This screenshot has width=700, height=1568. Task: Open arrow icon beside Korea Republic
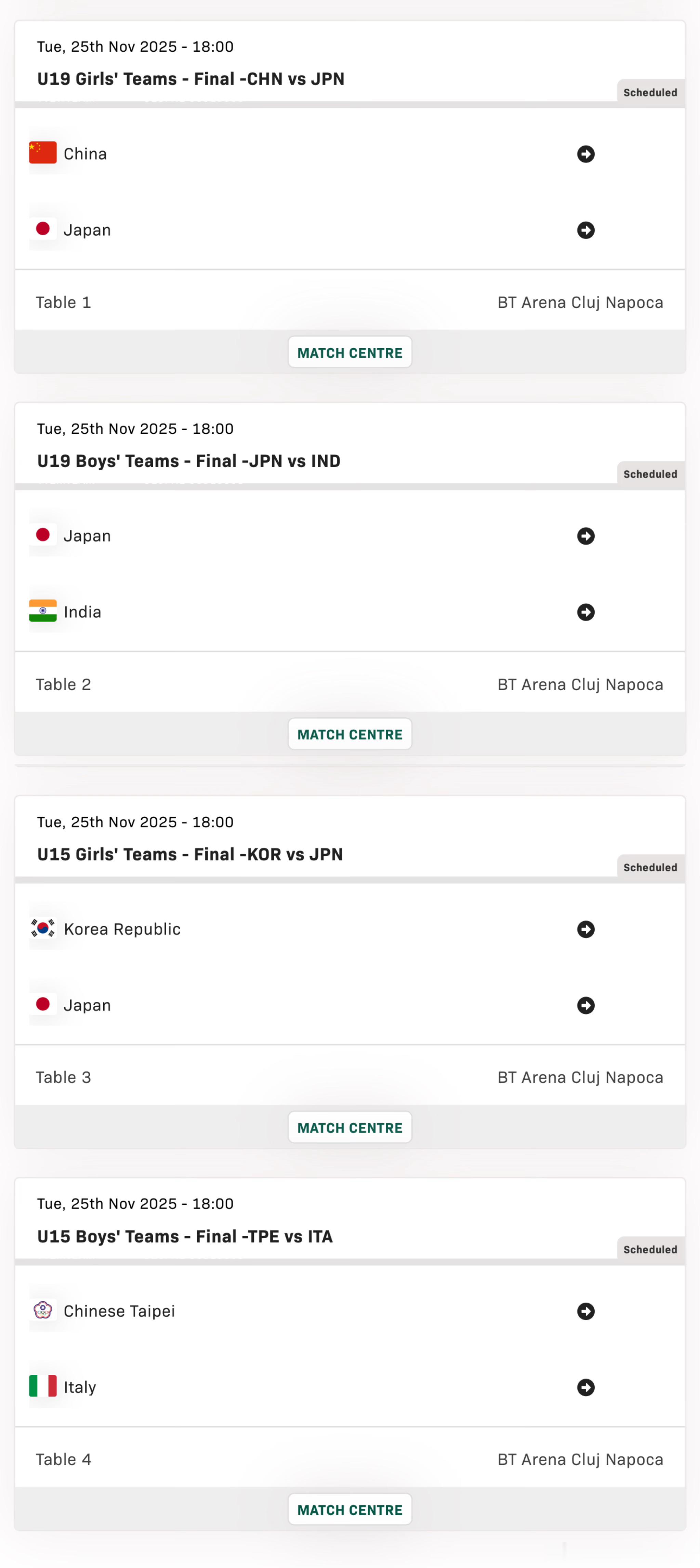pyautogui.click(x=585, y=929)
